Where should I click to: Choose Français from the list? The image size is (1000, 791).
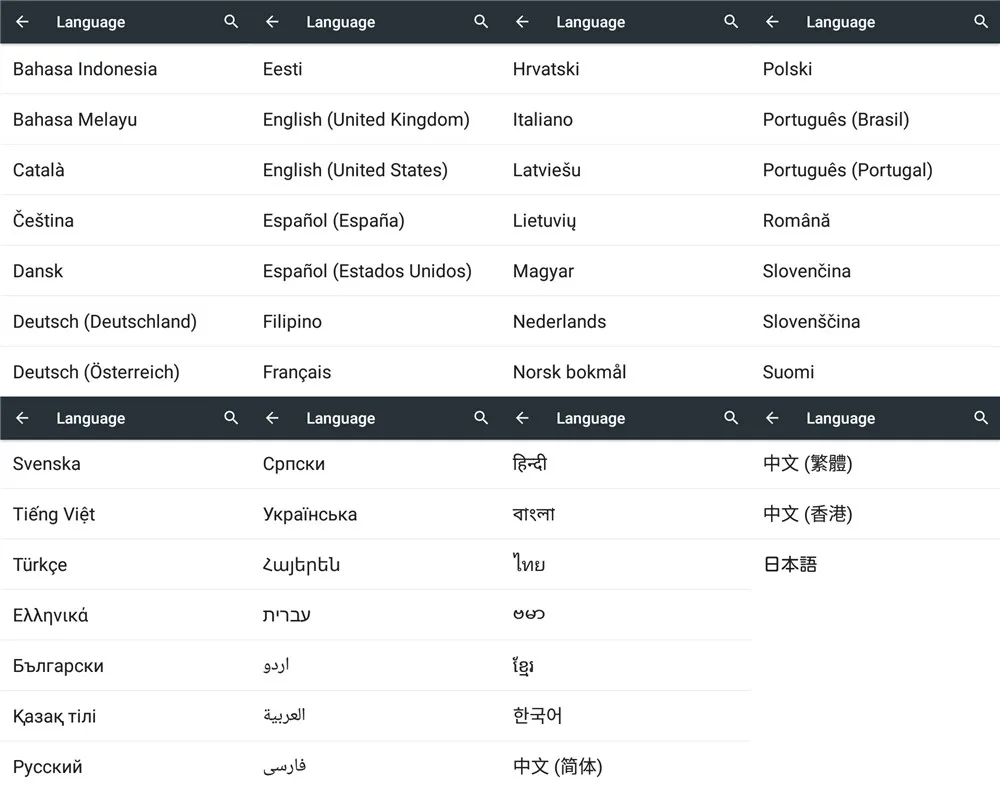[x=297, y=372]
